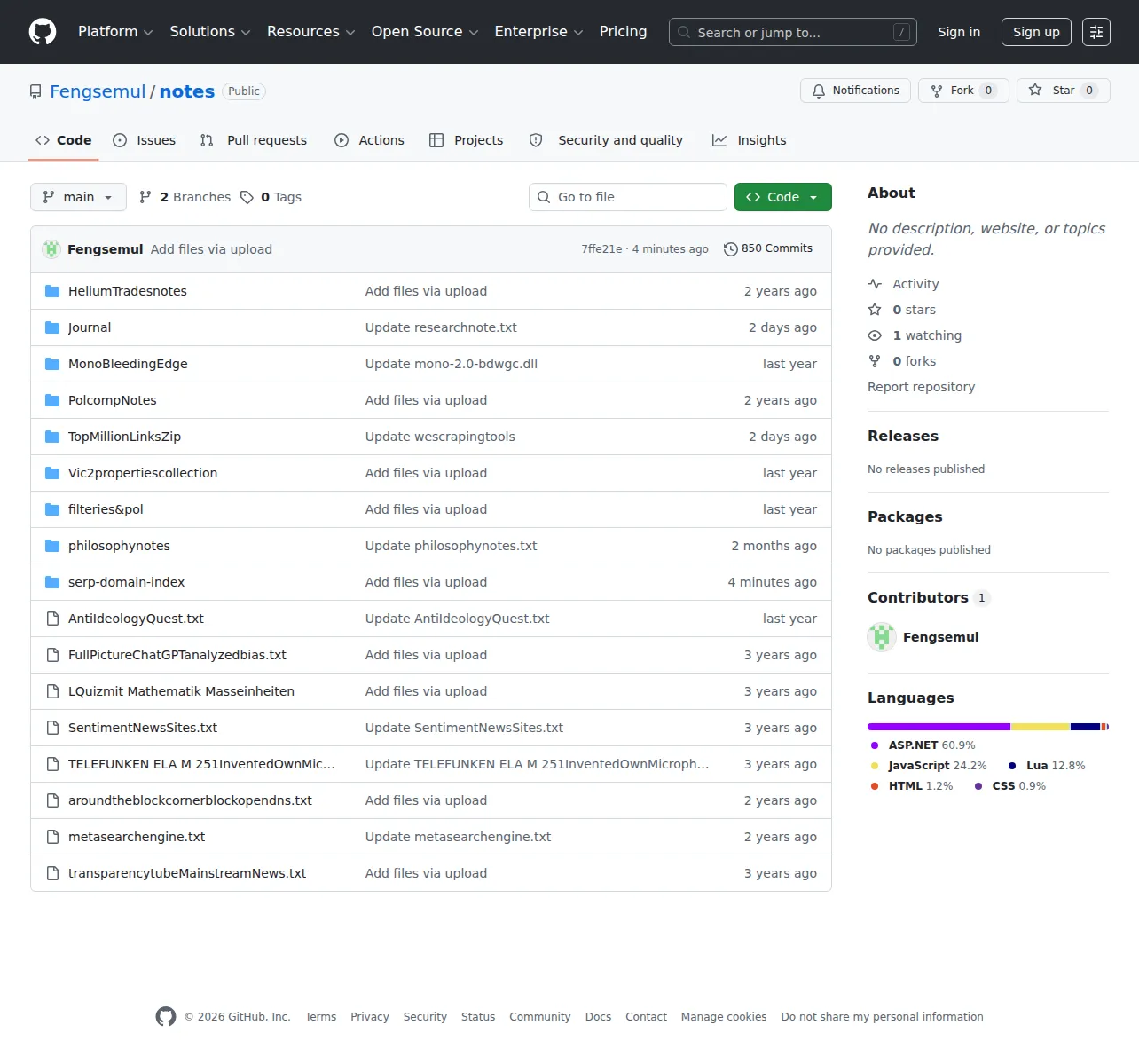Click the star icon beside 0 stars

pyautogui.click(x=875, y=310)
